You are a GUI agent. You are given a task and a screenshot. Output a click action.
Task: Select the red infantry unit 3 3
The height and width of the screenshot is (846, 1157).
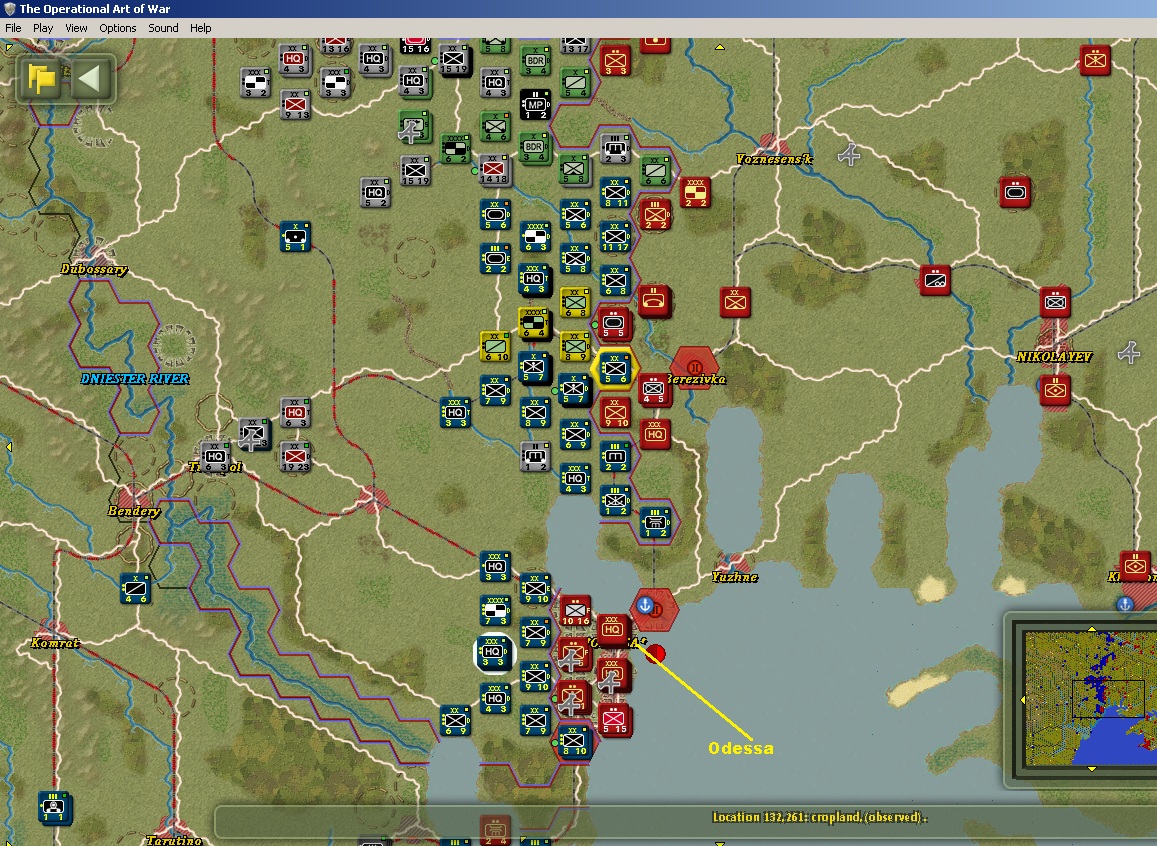tap(615, 60)
